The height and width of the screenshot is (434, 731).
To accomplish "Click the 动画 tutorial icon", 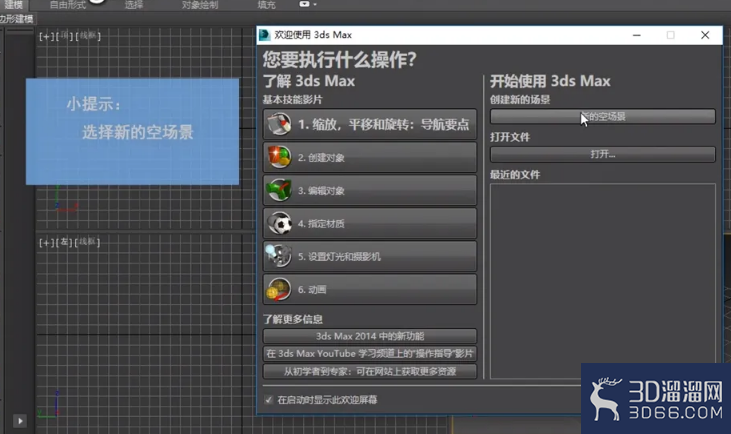I will pyautogui.click(x=278, y=289).
